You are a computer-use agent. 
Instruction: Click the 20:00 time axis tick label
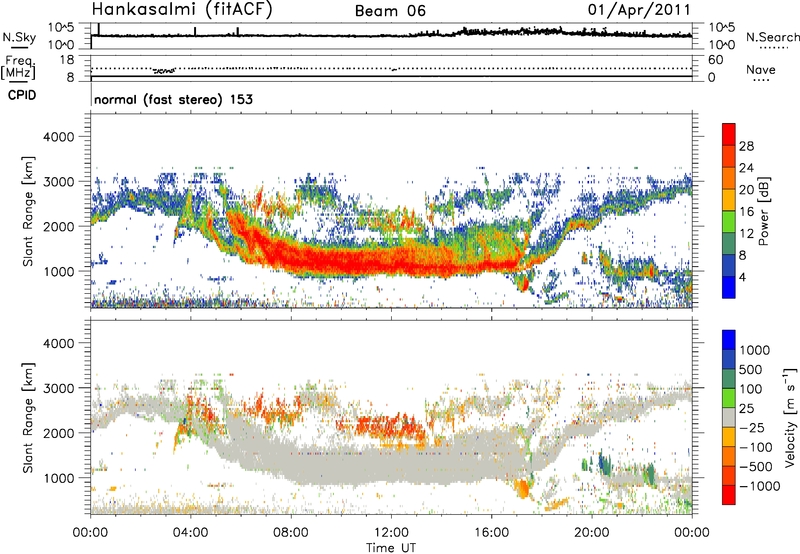(592, 533)
